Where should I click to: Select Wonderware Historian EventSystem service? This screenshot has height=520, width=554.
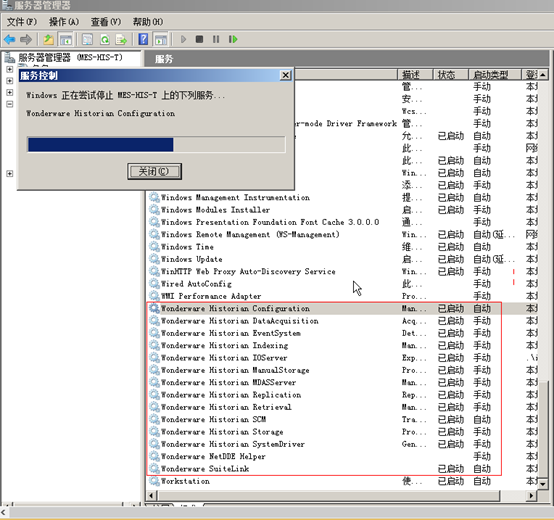(231, 333)
